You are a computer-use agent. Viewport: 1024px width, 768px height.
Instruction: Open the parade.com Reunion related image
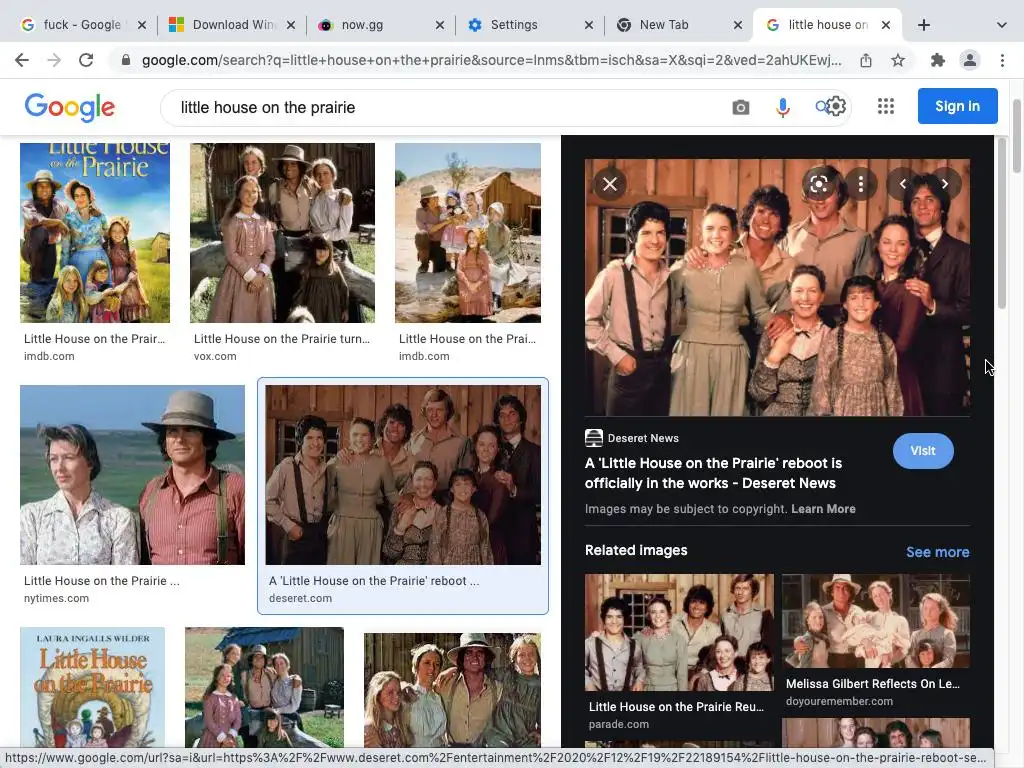click(679, 632)
